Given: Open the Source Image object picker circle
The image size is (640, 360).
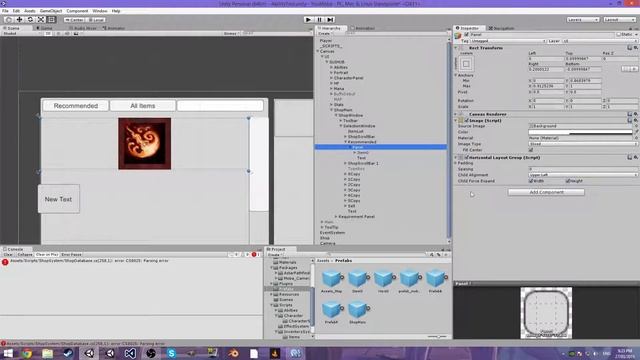Looking at the screenshot, I should point(636,126).
